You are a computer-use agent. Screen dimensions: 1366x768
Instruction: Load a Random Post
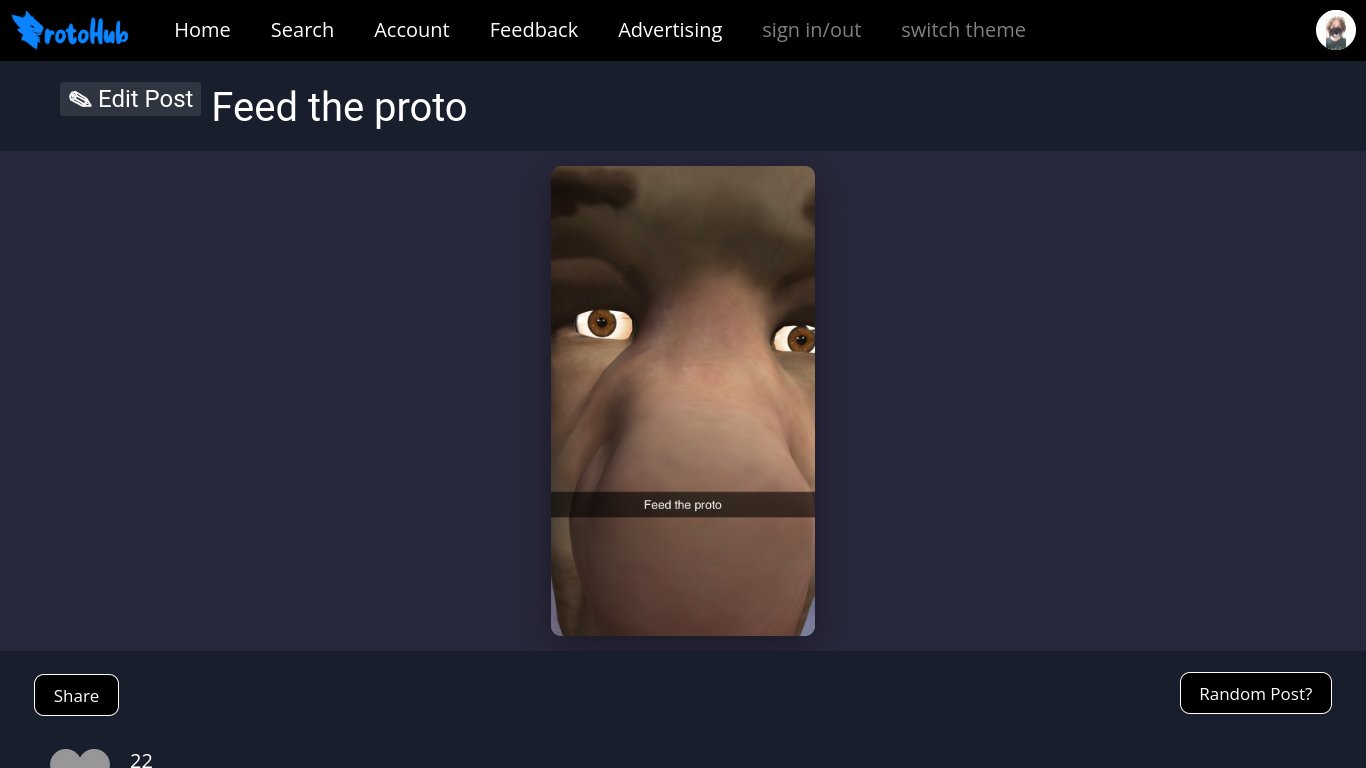1255,693
